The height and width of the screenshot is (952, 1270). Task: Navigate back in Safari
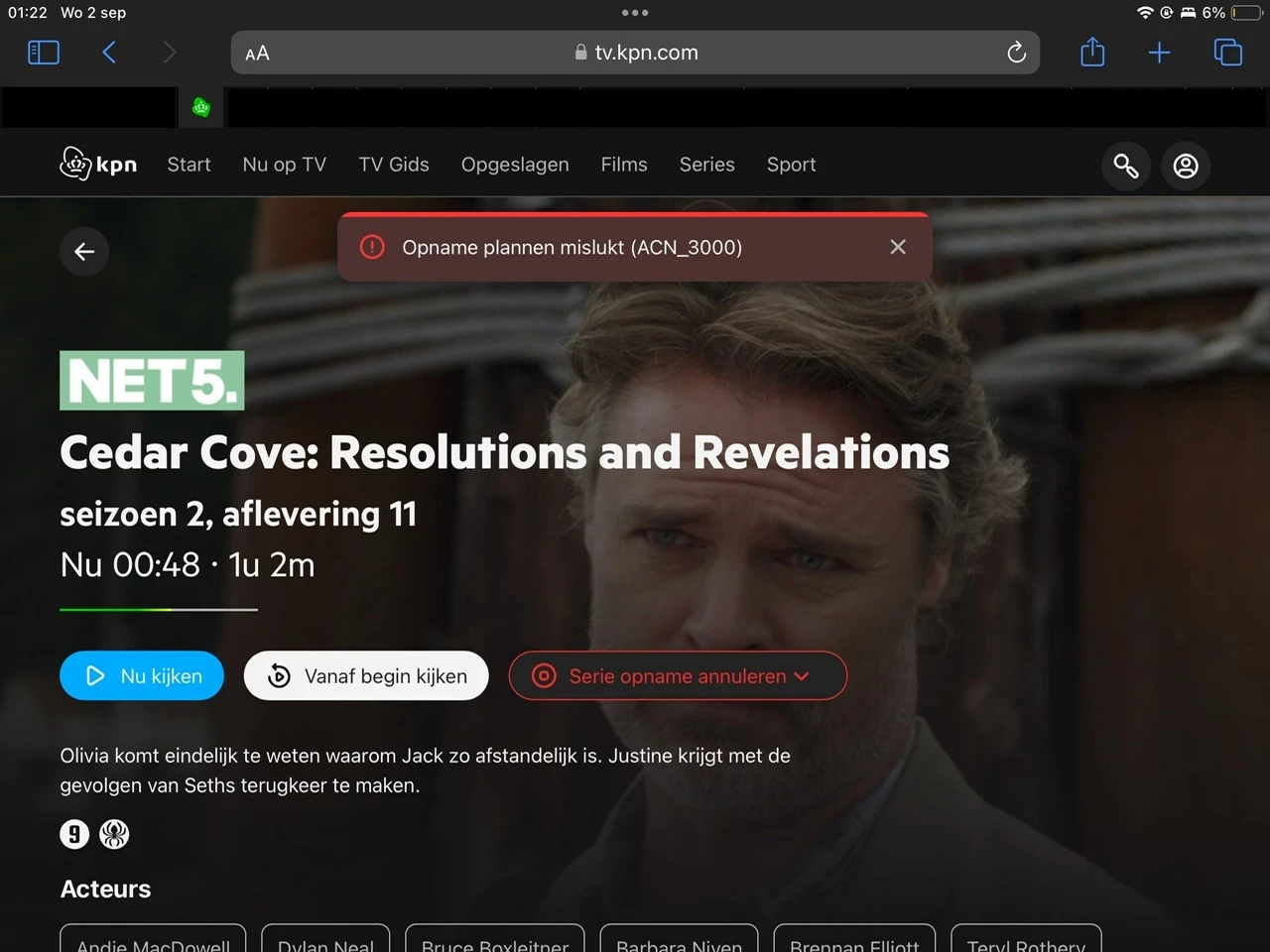coord(109,53)
